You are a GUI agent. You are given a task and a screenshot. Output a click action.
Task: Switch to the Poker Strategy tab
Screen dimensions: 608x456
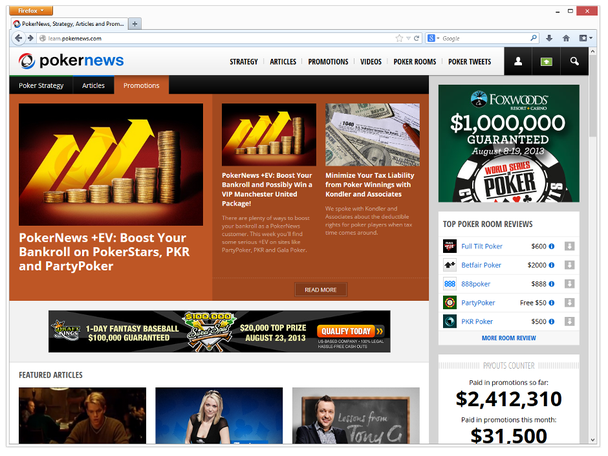coord(41,85)
